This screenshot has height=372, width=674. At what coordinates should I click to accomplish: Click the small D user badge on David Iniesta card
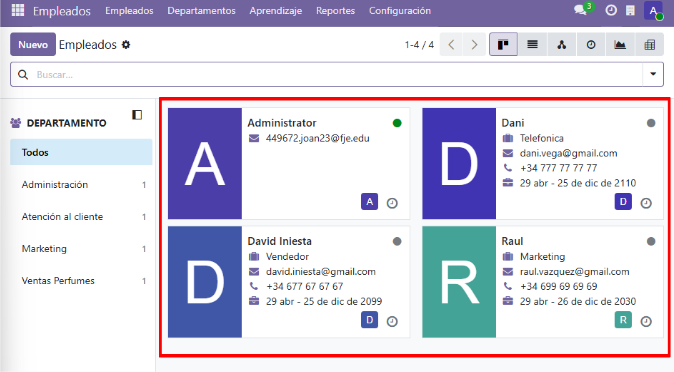click(x=370, y=320)
